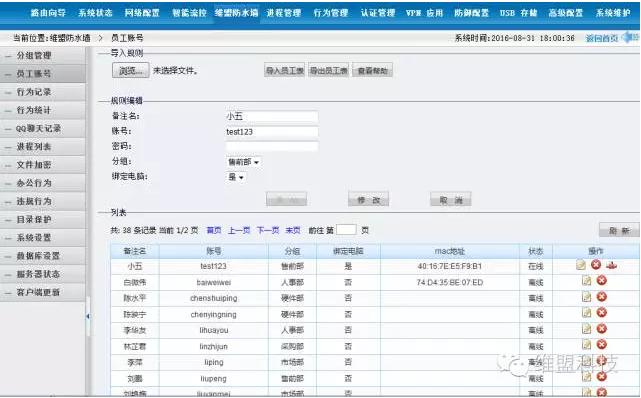
Task: Edit the chenyingning account row
Action: pos(586,313)
